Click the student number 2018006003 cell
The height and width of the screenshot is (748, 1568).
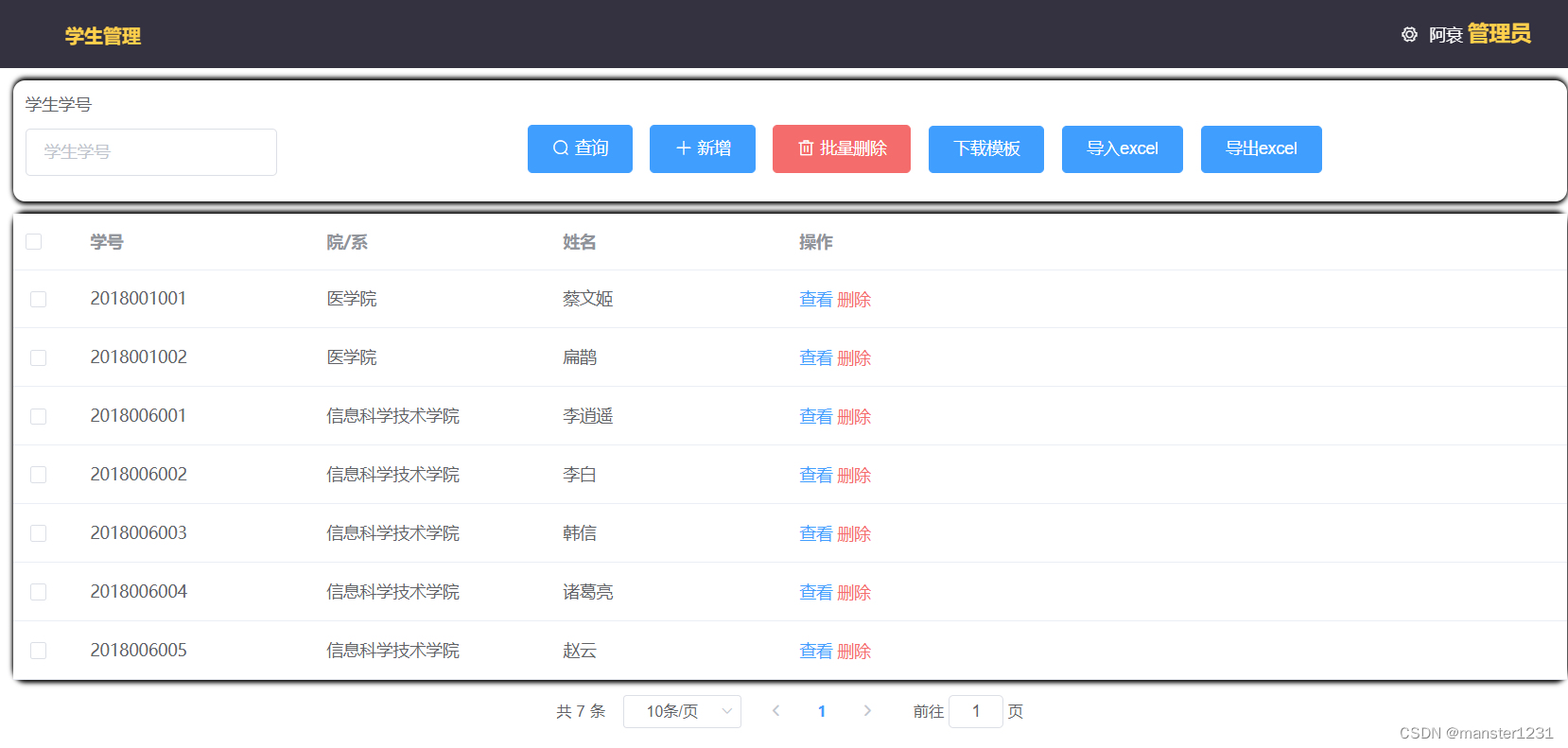[x=138, y=533]
